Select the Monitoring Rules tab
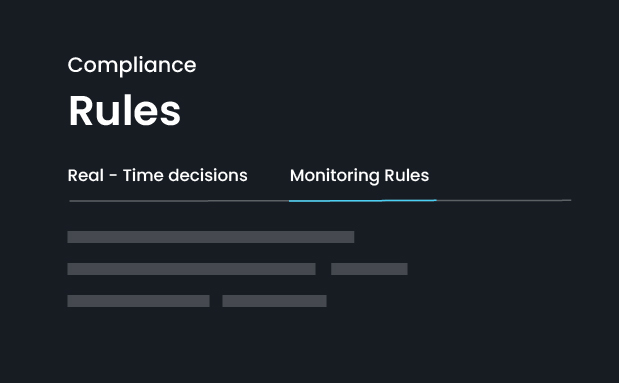The height and width of the screenshot is (383, 619). (359, 176)
